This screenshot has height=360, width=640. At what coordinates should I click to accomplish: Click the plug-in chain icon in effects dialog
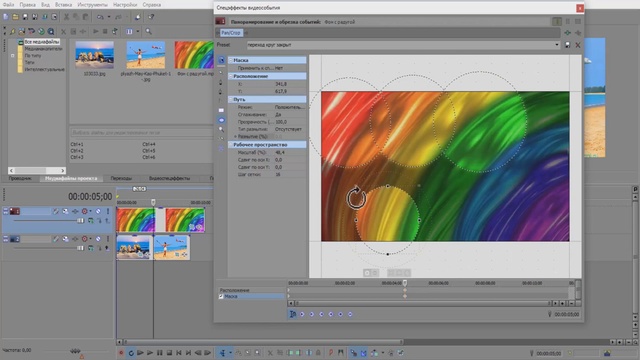(x=567, y=33)
